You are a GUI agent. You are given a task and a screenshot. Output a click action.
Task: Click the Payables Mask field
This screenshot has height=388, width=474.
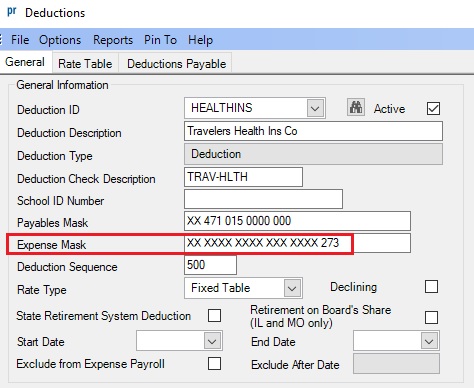(x=297, y=221)
